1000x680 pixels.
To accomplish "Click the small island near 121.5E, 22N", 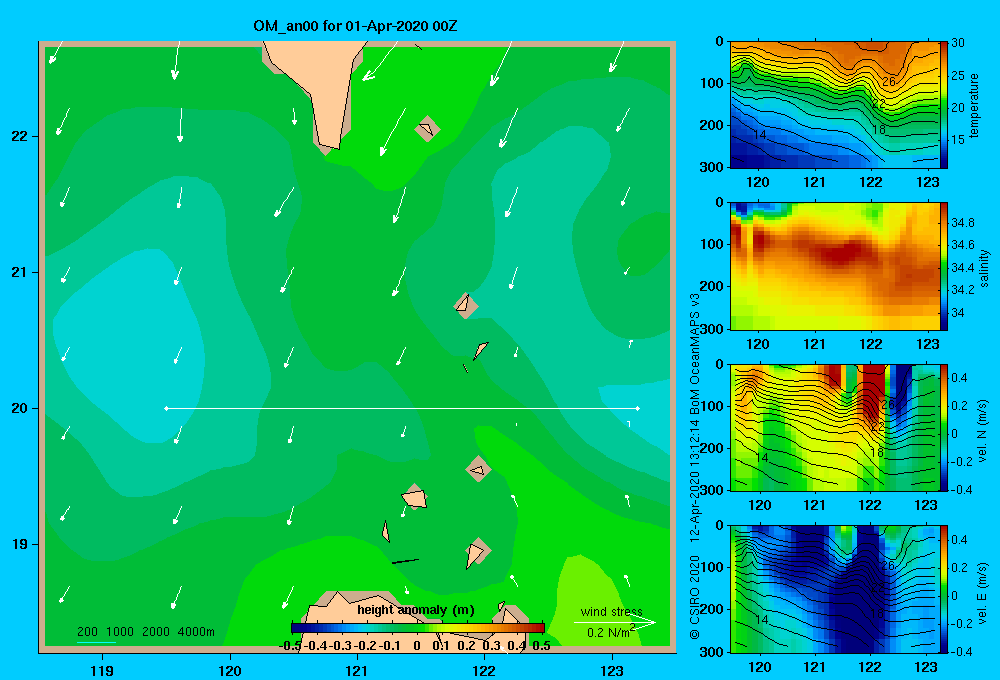I will pos(427,129).
